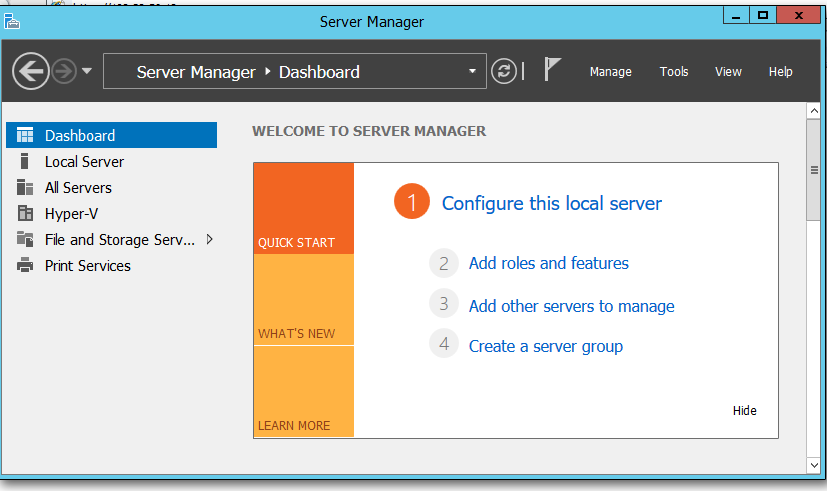Open the navigation history dropdown arrow
This screenshot has width=827, height=491.
point(87,71)
